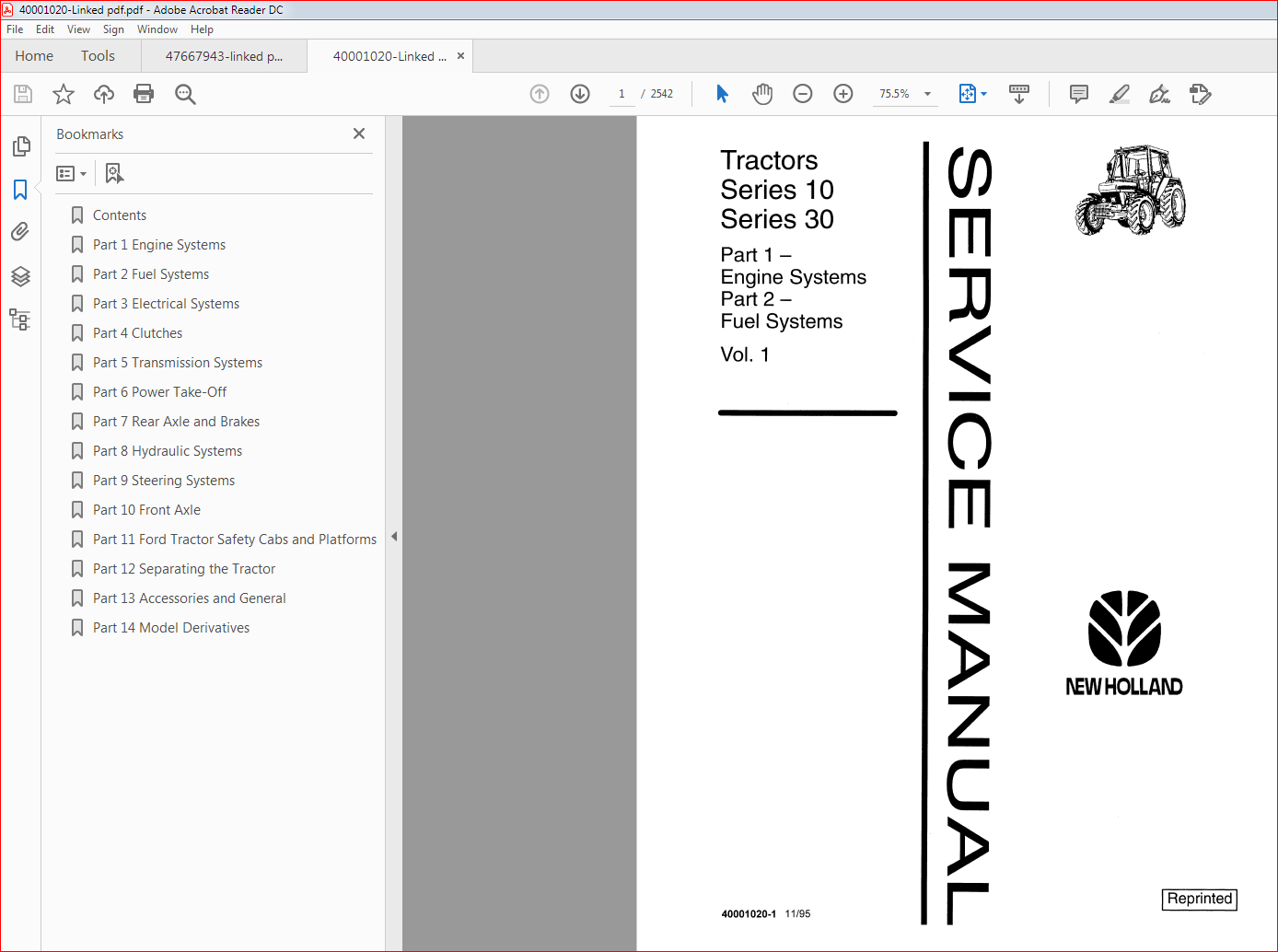
Task: Print the document with printer icon
Action: tap(144, 94)
